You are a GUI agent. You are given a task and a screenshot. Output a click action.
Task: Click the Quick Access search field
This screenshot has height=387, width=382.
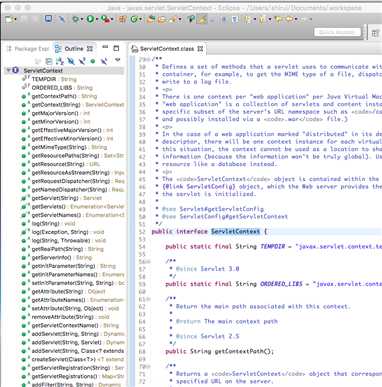[337, 32]
